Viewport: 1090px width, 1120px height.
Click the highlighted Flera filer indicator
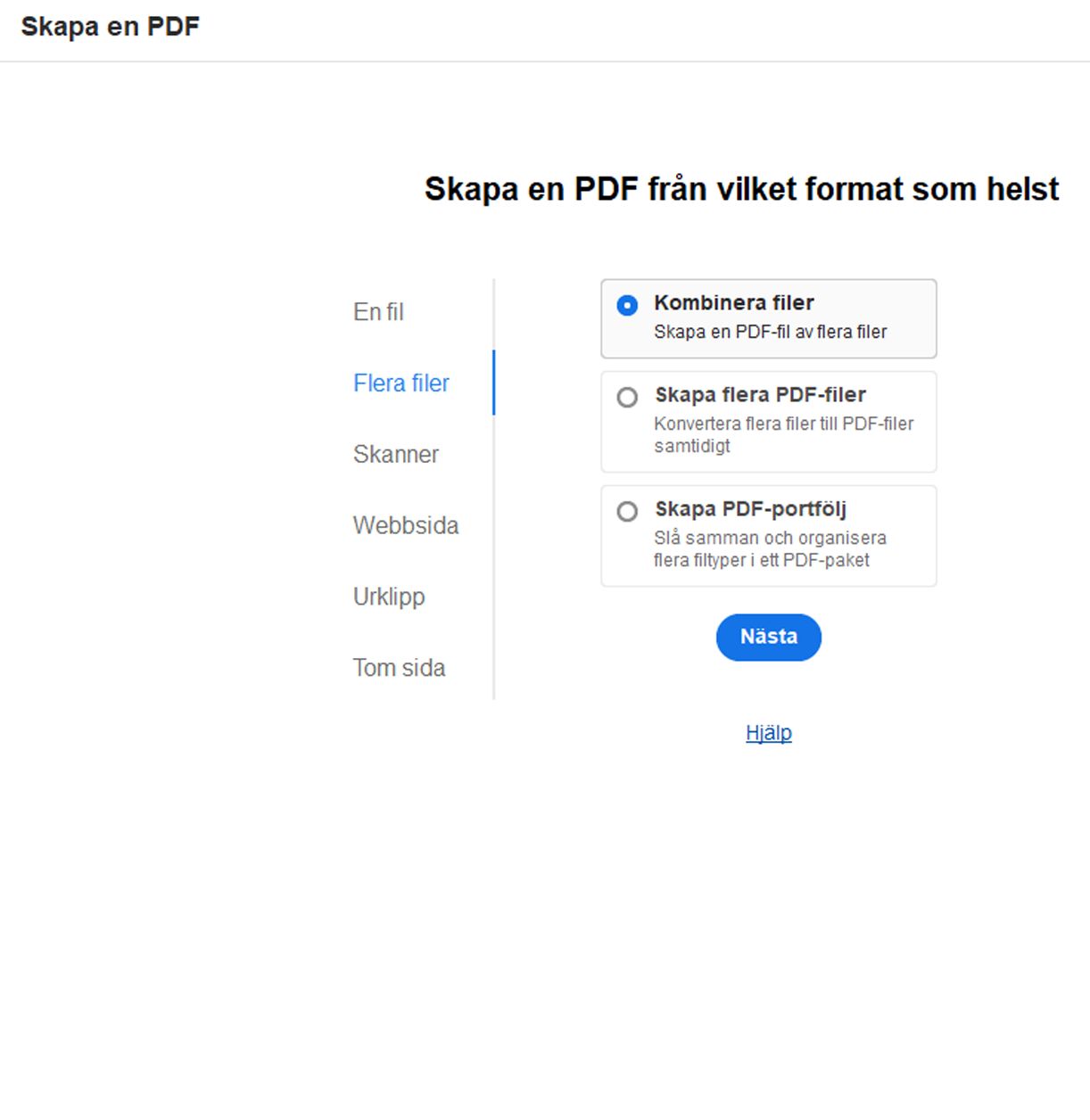493,383
